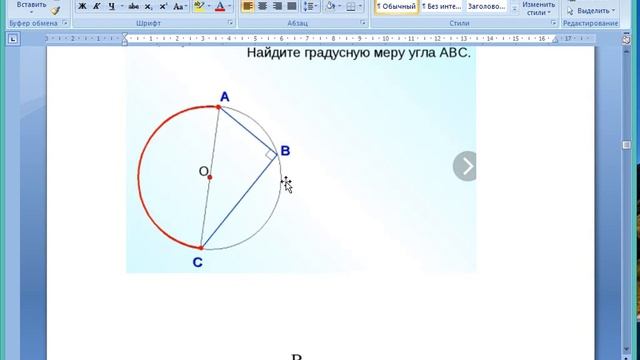Open borders dropdown arrow
640x360 pixels.
pyautogui.click(x=360, y=6)
